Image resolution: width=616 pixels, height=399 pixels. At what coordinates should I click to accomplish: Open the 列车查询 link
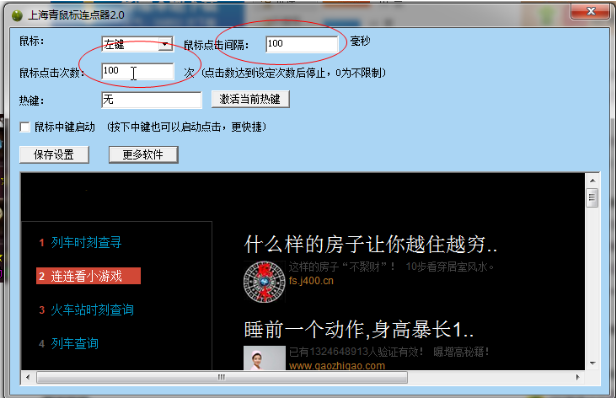[x=75, y=344]
